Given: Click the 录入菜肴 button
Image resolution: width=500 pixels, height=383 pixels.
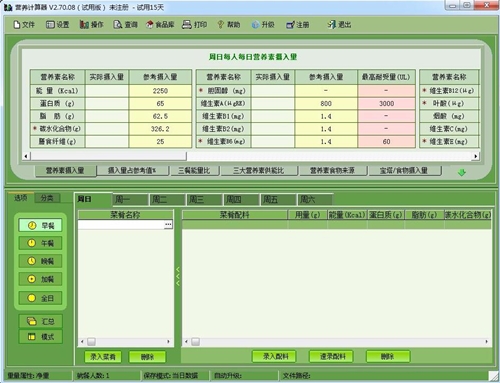Looking at the screenshot, I should click(103, 357).
